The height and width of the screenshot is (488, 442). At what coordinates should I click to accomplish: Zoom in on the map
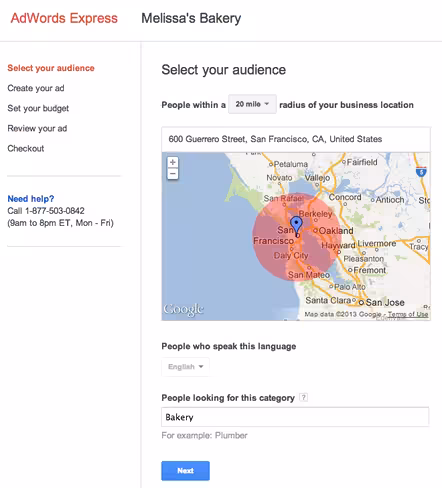point(173,162)
